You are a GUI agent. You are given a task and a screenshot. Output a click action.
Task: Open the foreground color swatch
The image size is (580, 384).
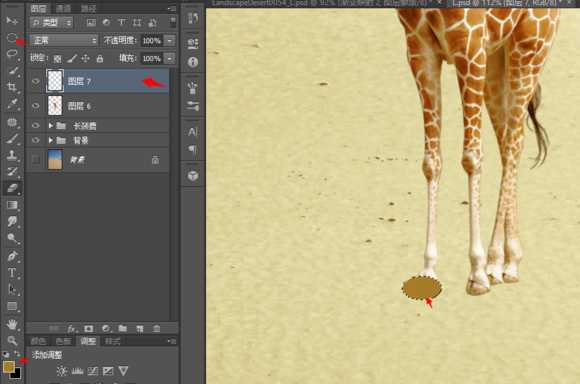point(9,367)
